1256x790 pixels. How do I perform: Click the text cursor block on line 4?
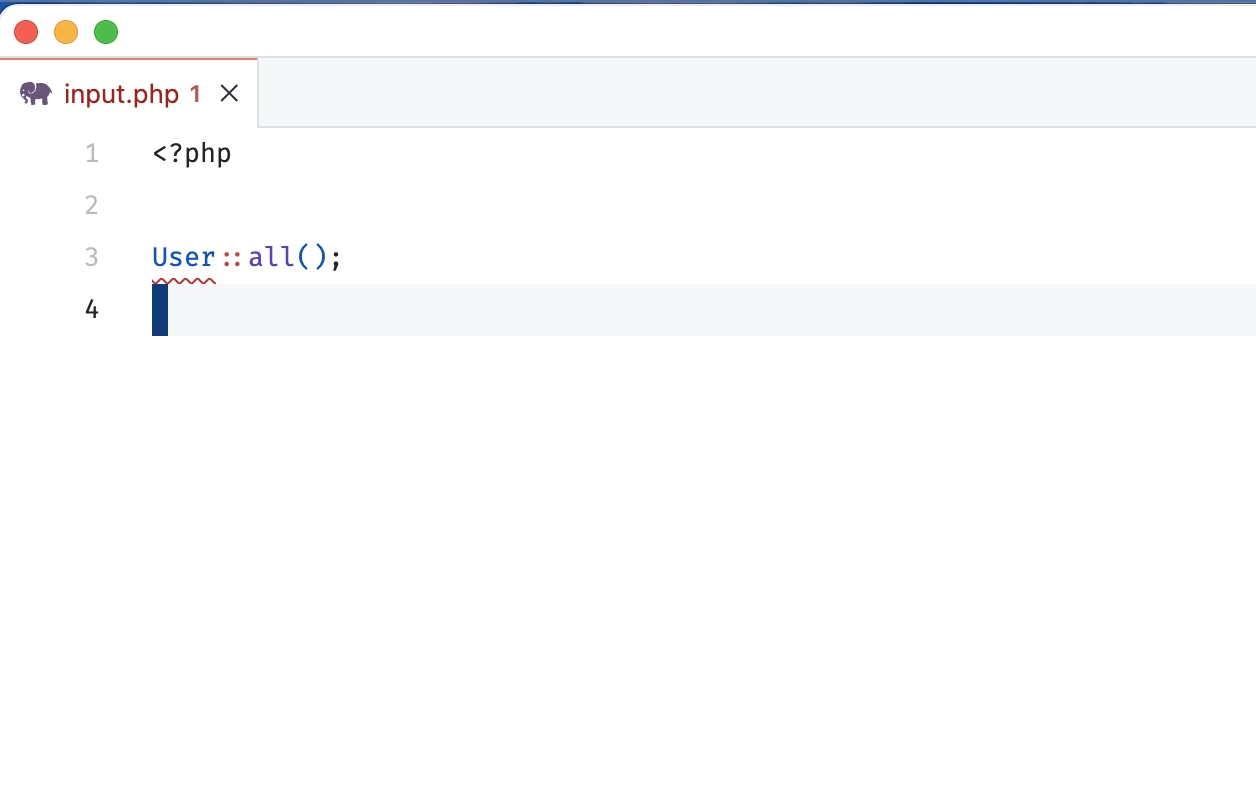coord(160,310)
